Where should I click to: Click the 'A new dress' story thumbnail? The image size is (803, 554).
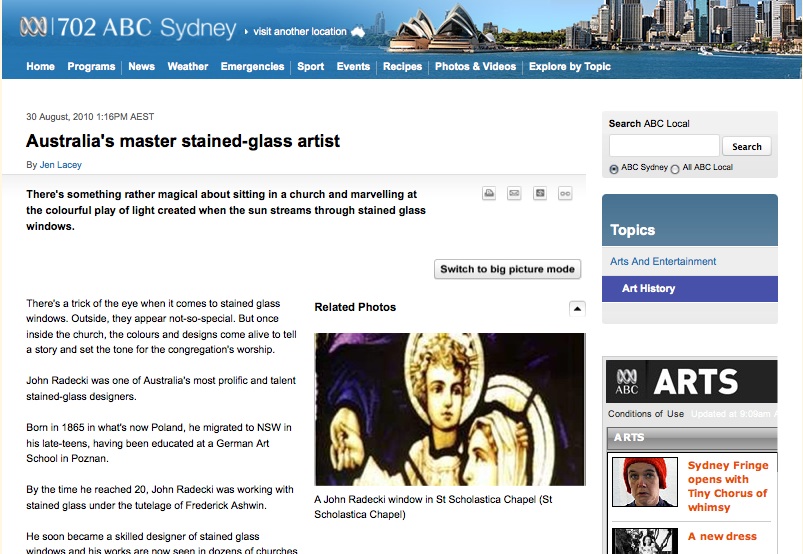(x=645, y=541)
